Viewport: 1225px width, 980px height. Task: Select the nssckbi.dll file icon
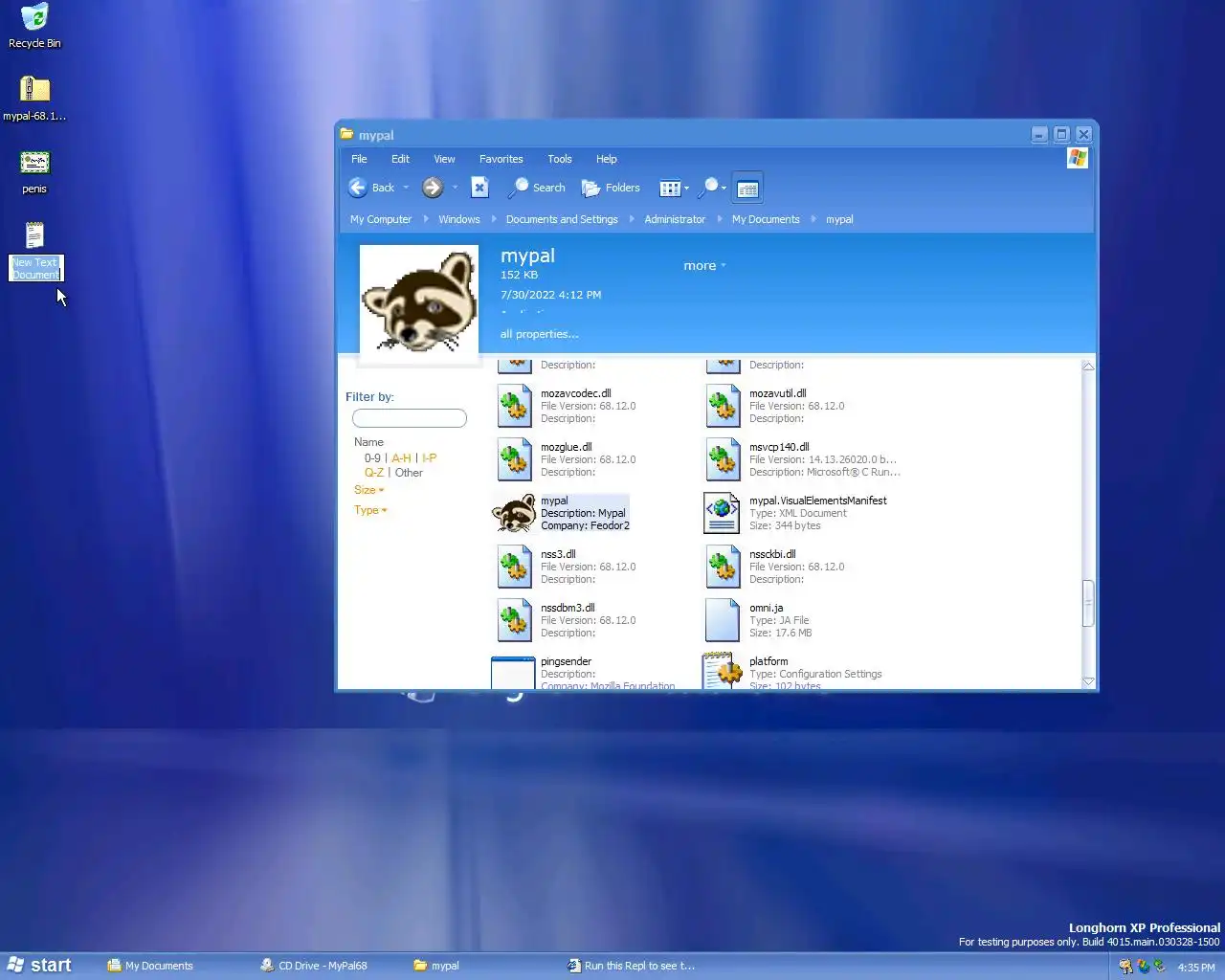(723, 567)
